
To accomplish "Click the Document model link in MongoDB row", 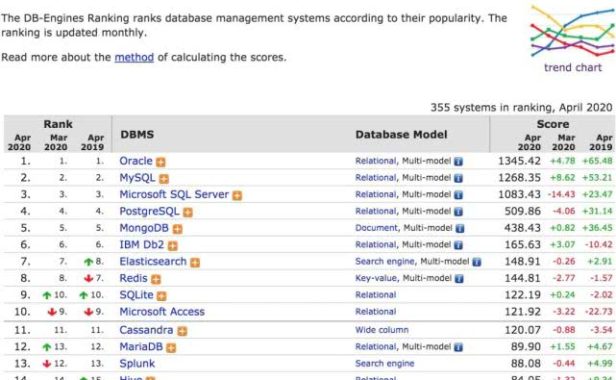I will point(376,228).
